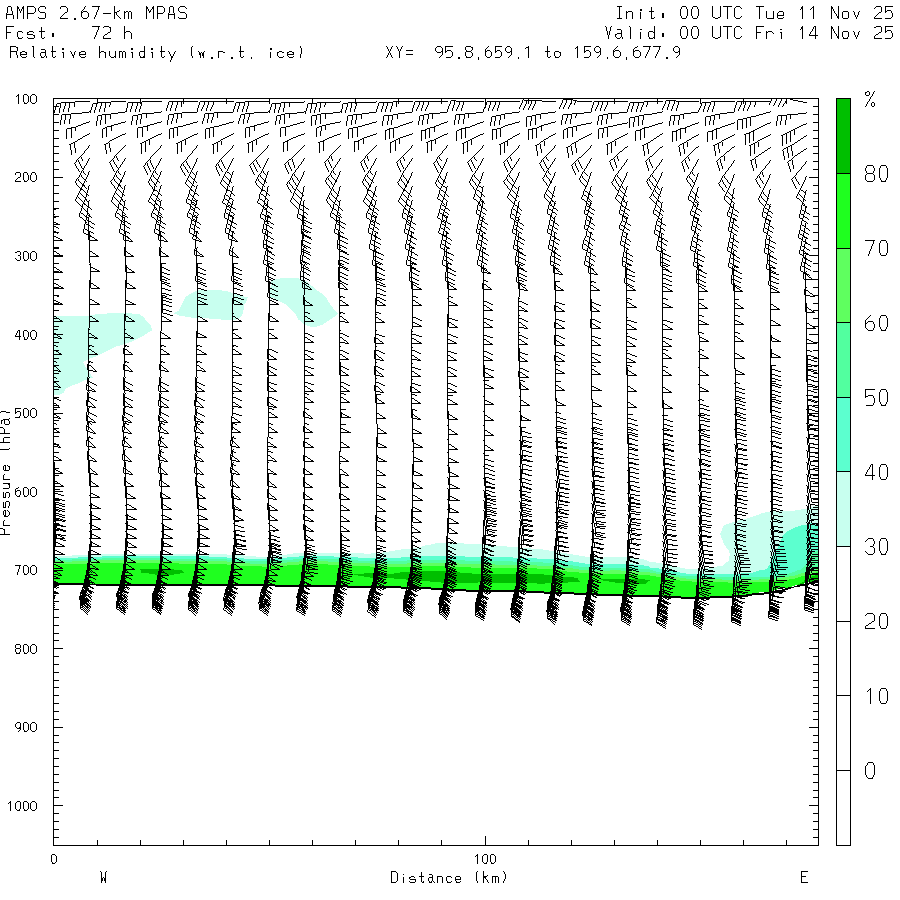The image size is (900, 900).
Task: Click the 500 hPa pressure axis label
Action: tap(26, 413)
